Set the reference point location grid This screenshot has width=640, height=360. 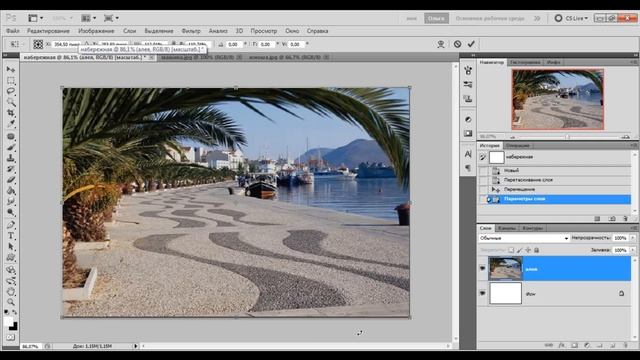pyautogui.click(x=38, y=44)
